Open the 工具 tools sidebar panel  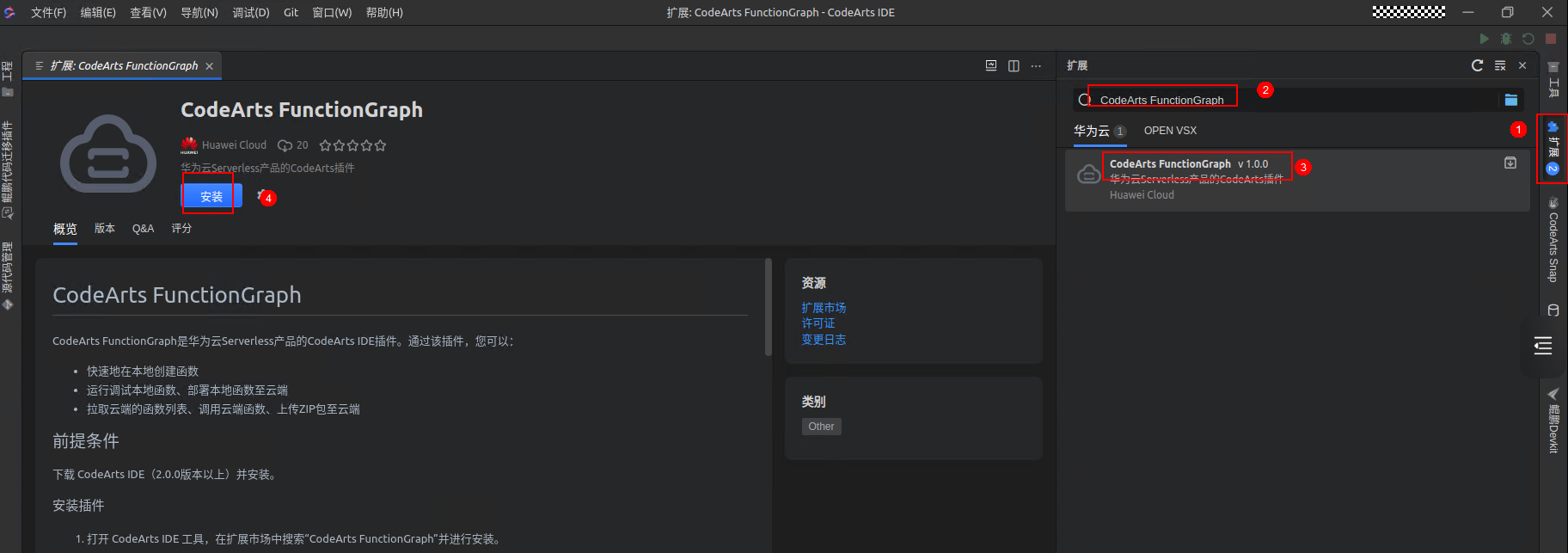point(1553,79)
